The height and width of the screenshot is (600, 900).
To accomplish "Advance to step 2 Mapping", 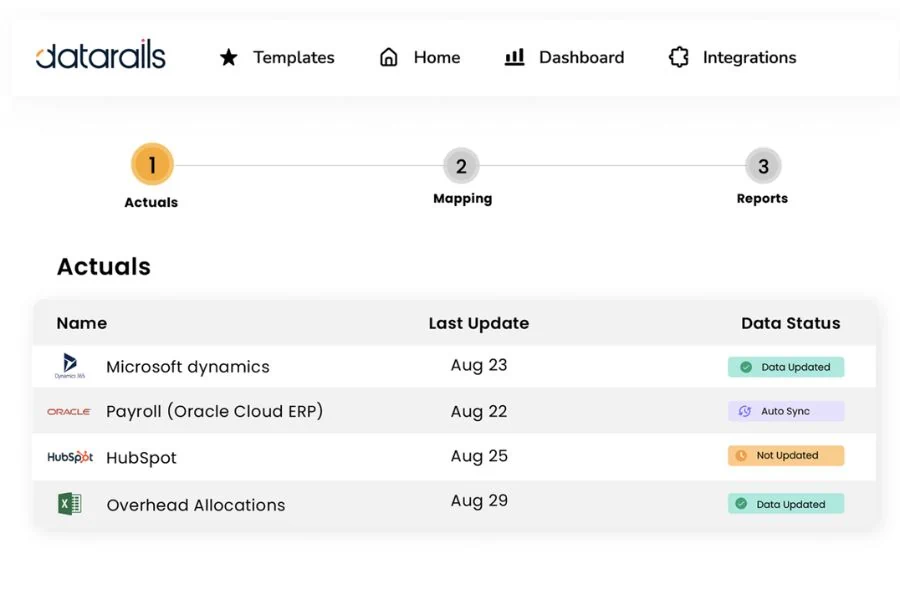I will [x=462, y=164].
